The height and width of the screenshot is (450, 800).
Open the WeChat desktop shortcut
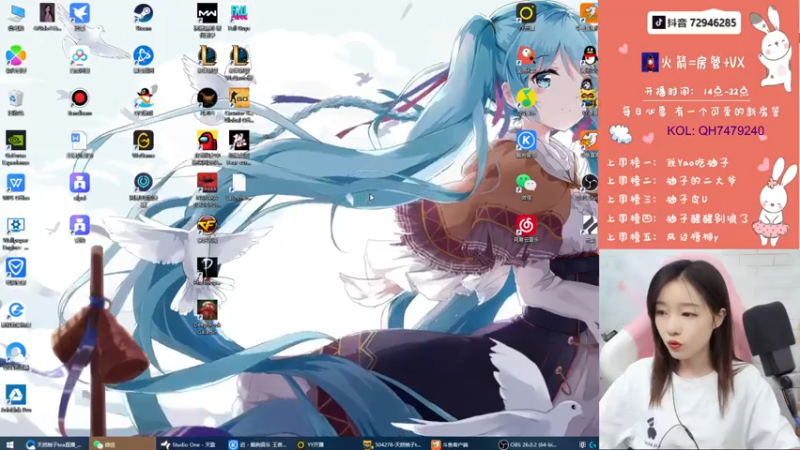526,183
